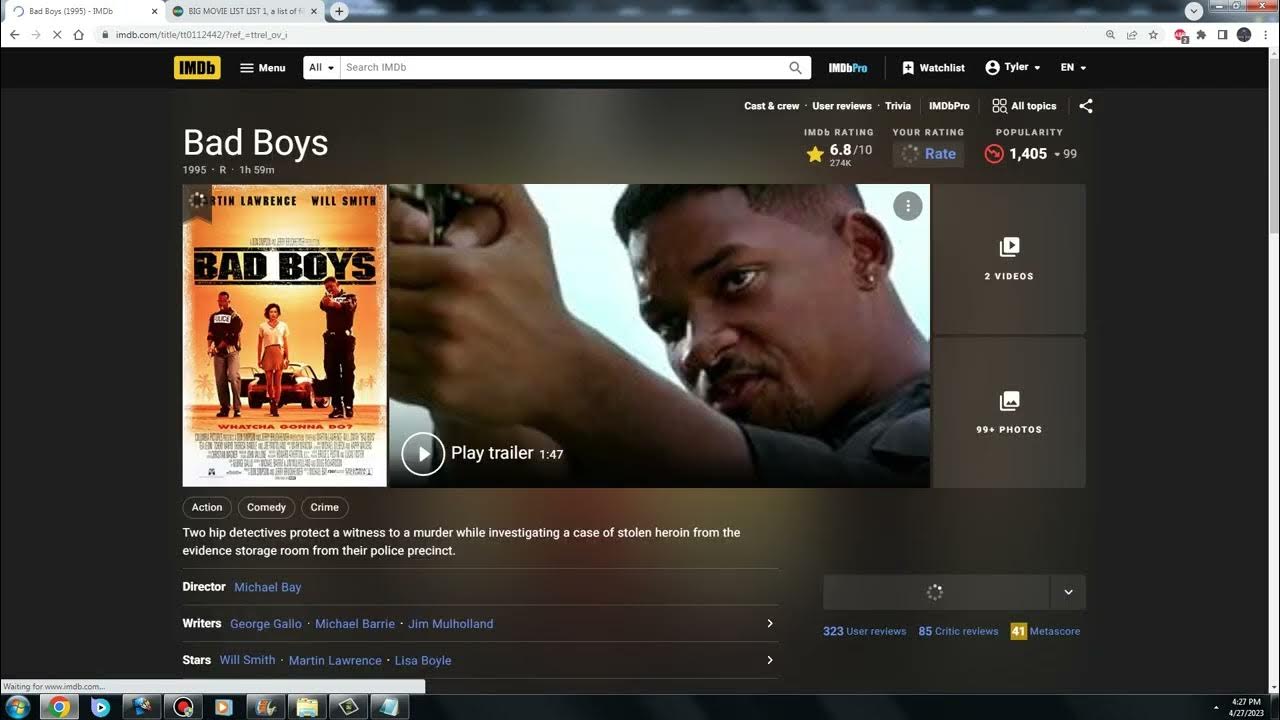Open the Bad Boys poster thumbnail
The image size is (1280, 720).
click(284, 335)
